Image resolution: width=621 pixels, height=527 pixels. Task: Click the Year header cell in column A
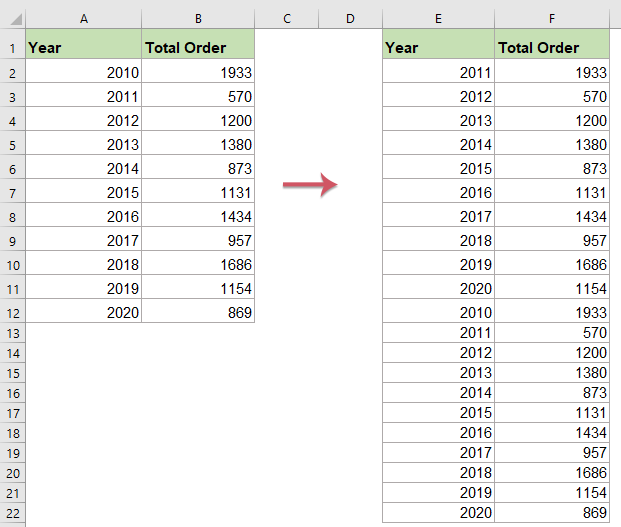click(84, 47)
